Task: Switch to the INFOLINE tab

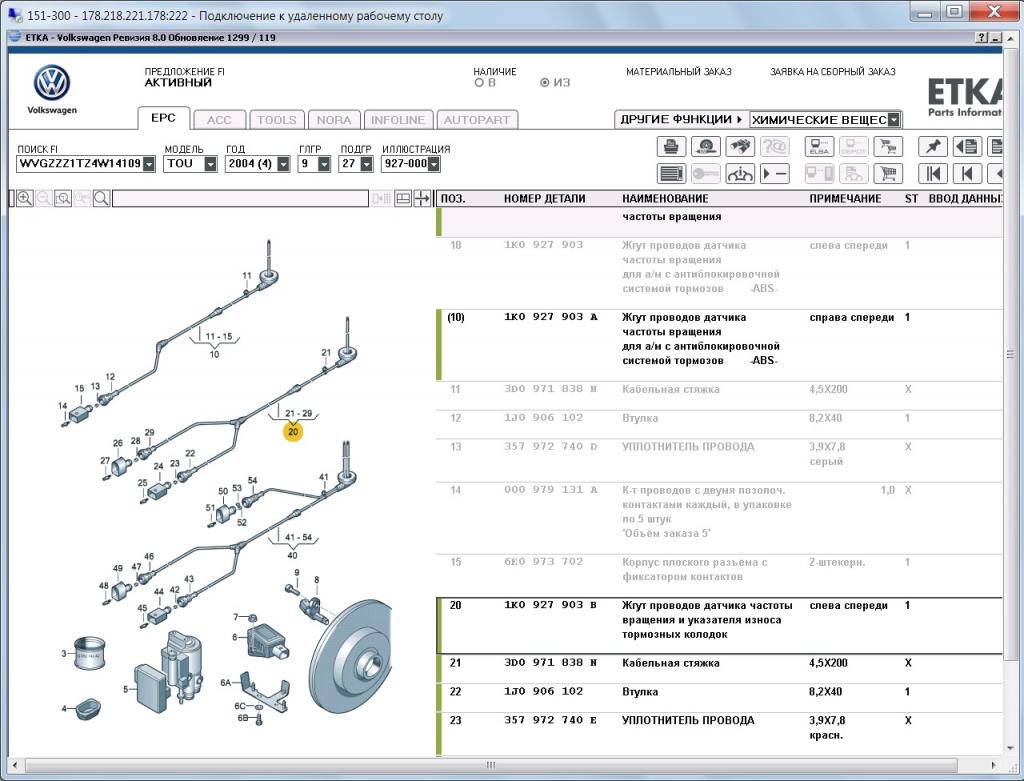Action: [x=398, y=120]
